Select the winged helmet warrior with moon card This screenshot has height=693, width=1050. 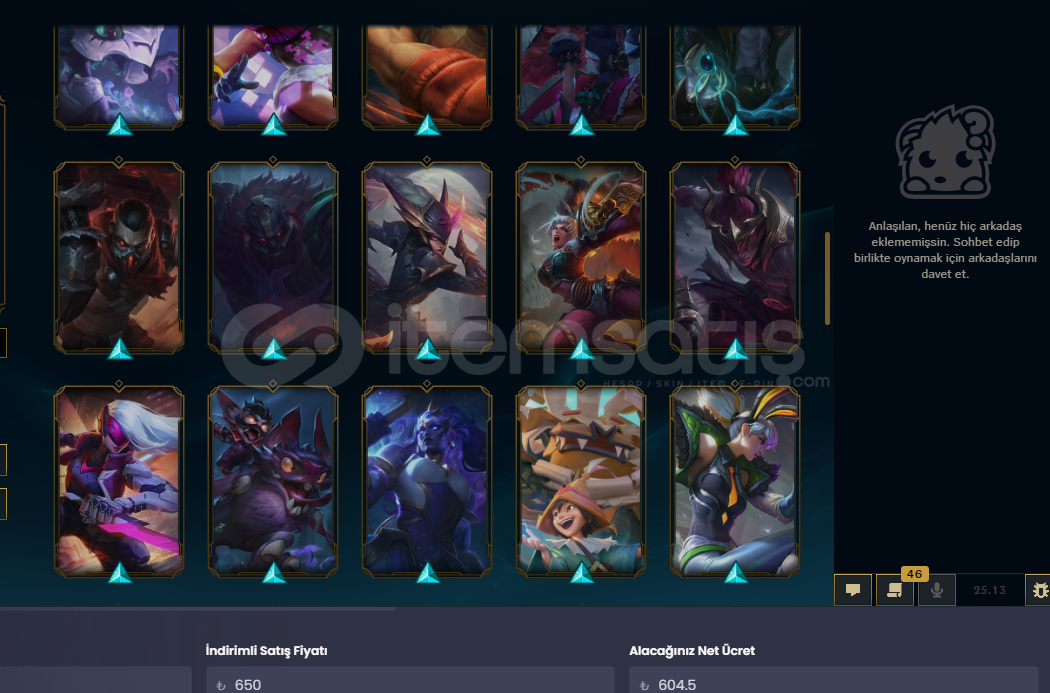[427, 257]
